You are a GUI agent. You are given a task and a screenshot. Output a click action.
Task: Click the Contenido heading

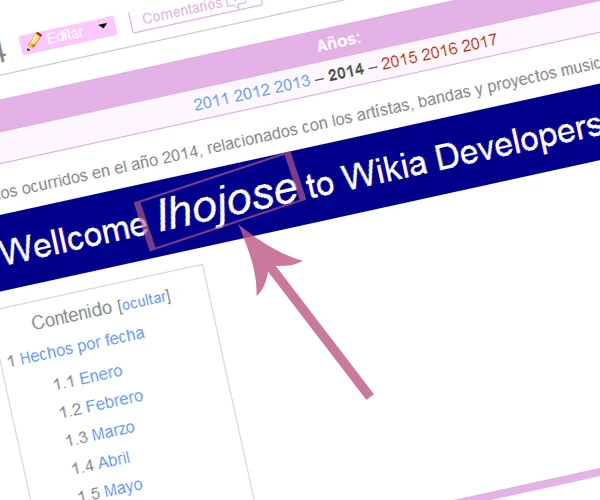[72, 316]
